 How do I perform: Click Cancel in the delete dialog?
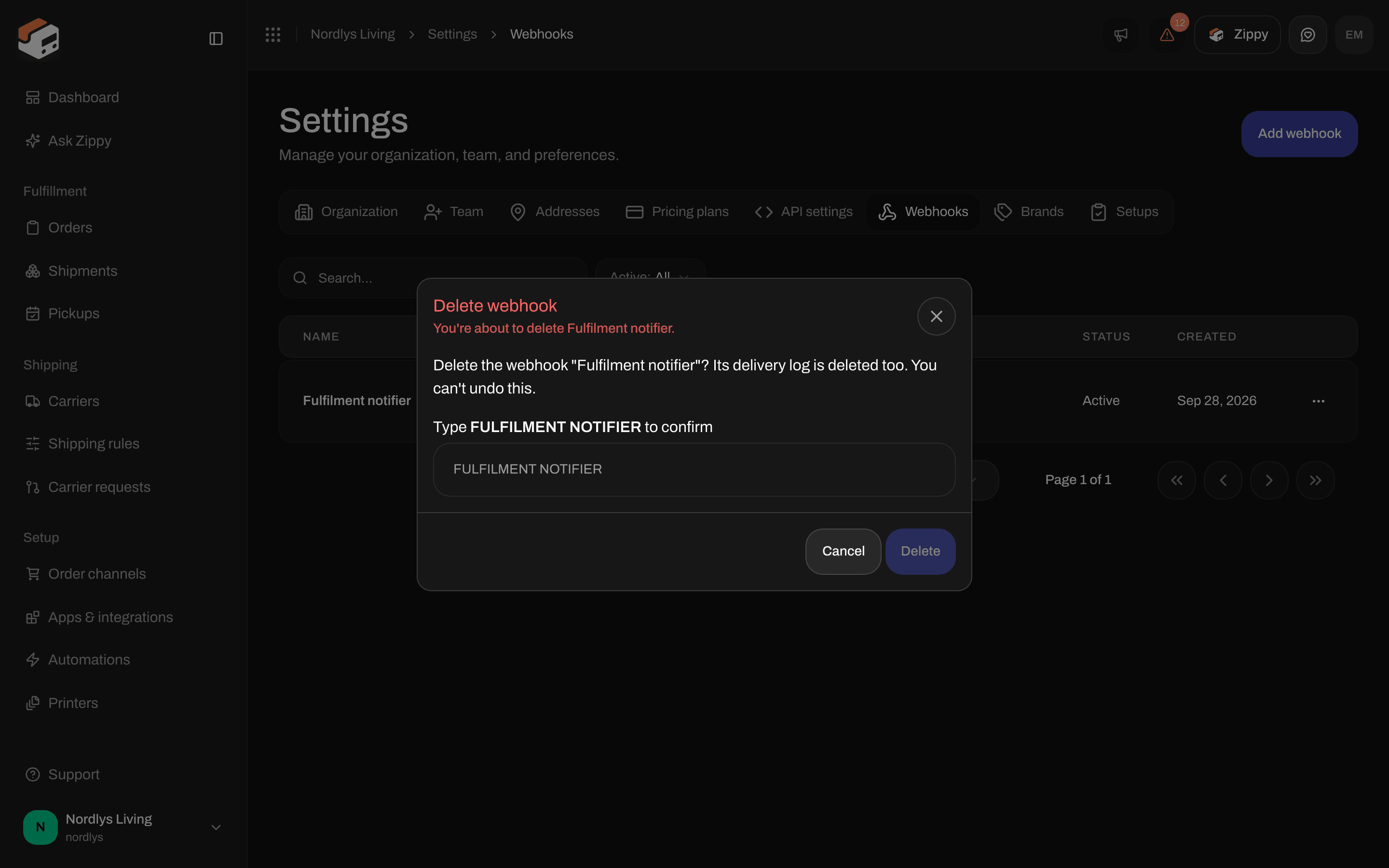(x=843, y=551)
